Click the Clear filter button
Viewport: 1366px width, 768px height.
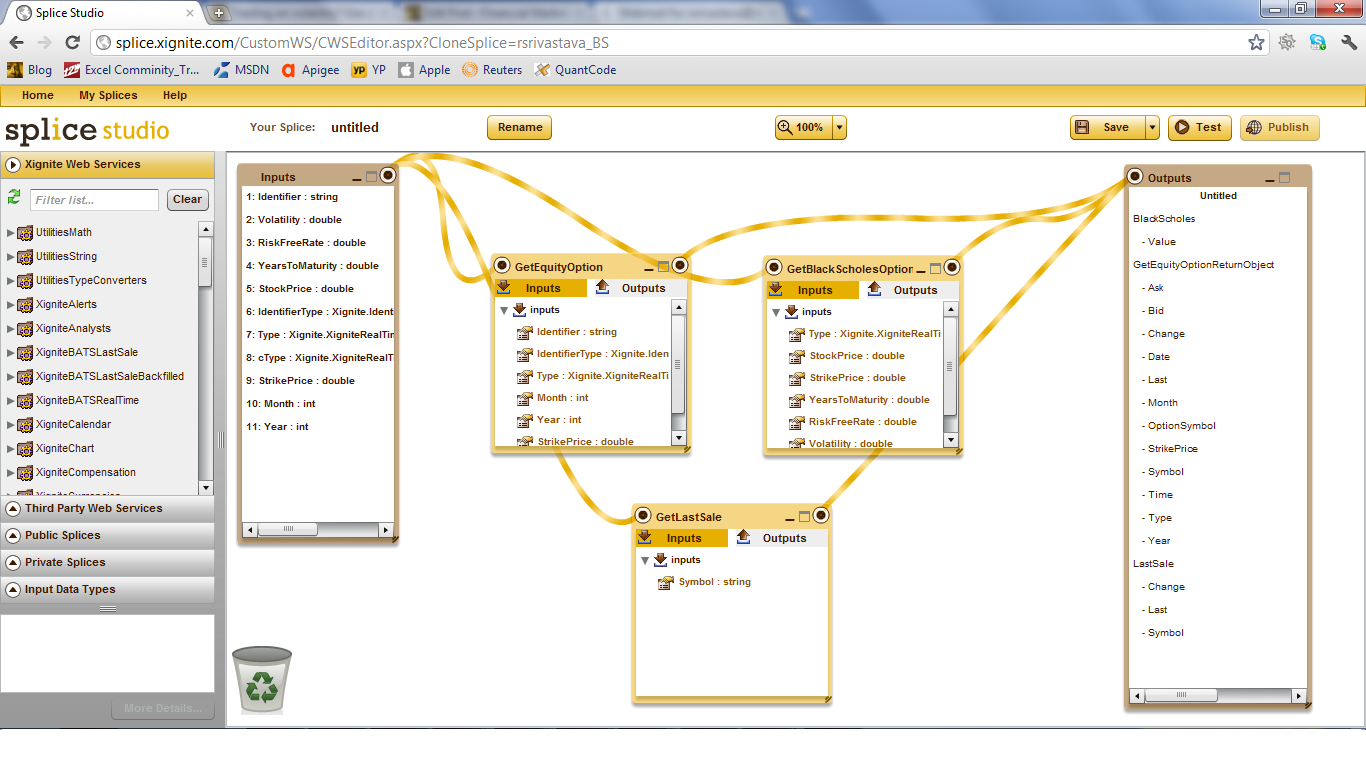[x=187, y=199]
